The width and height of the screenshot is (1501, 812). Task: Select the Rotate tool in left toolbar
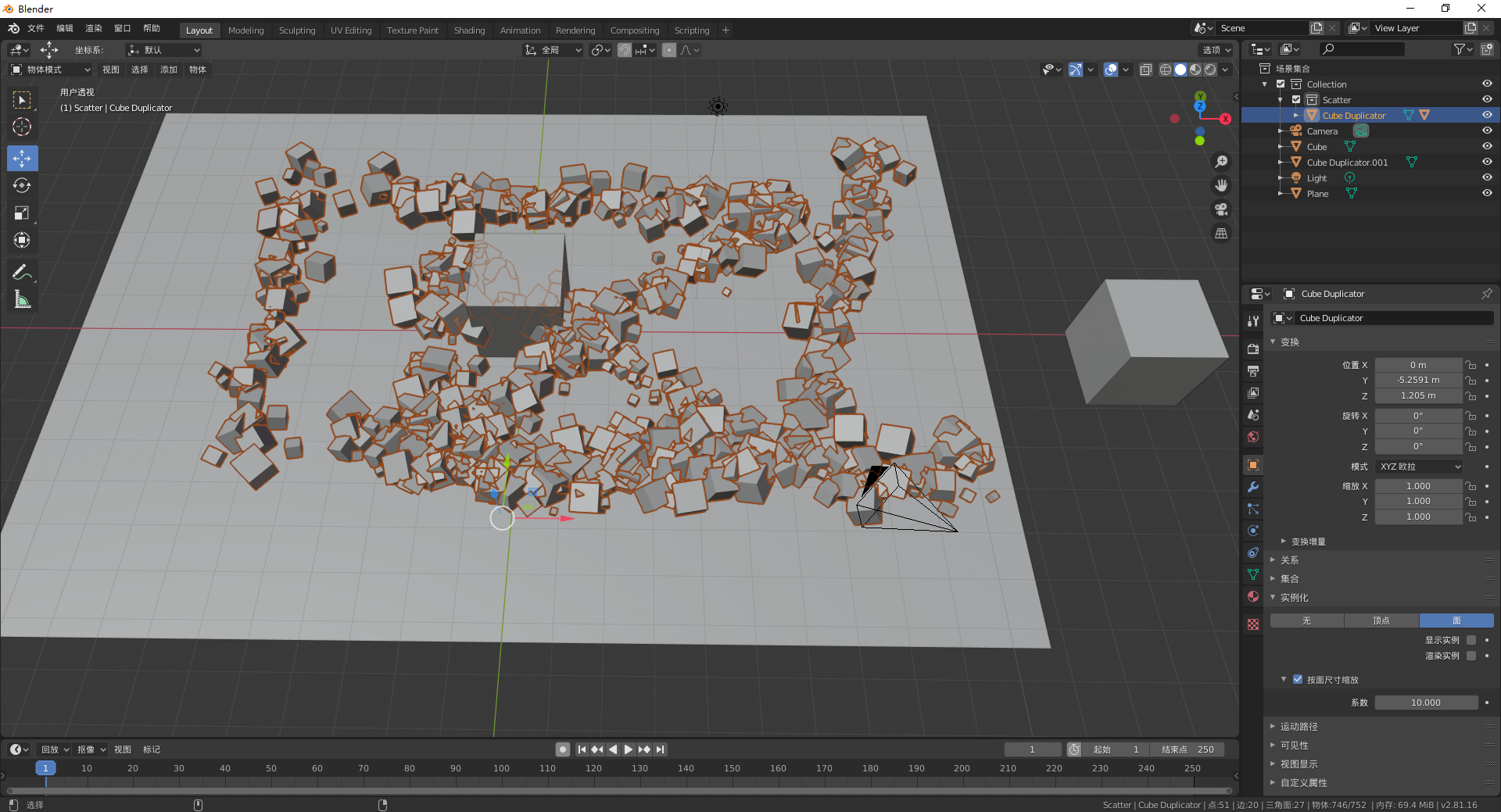(22, 185)
